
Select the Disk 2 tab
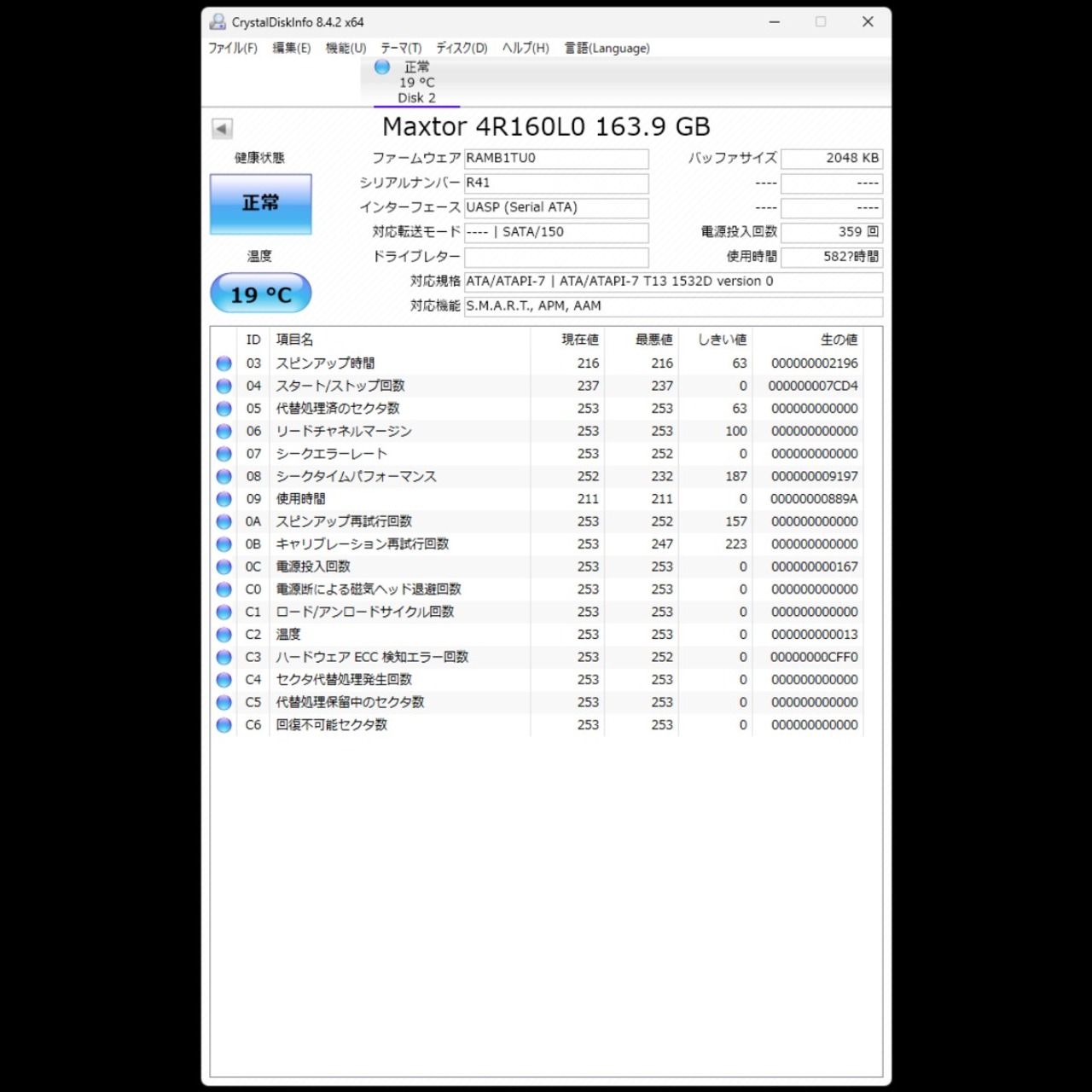point(416,83)
